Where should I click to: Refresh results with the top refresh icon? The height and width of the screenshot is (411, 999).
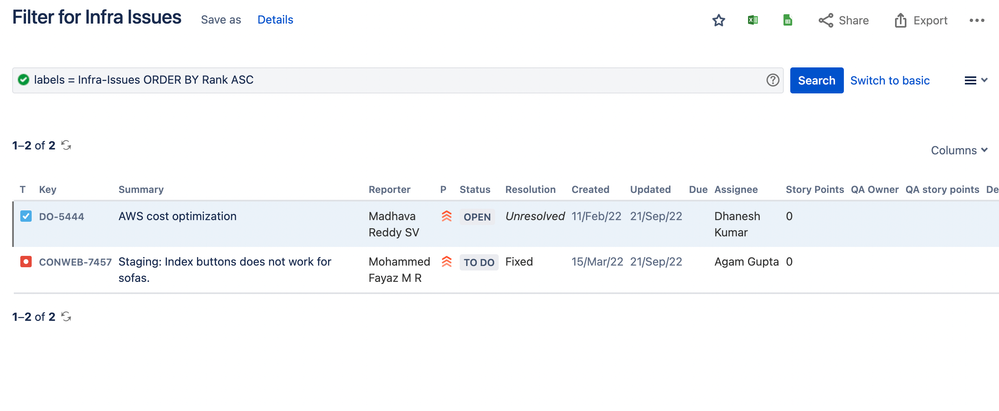pos(66,145)
